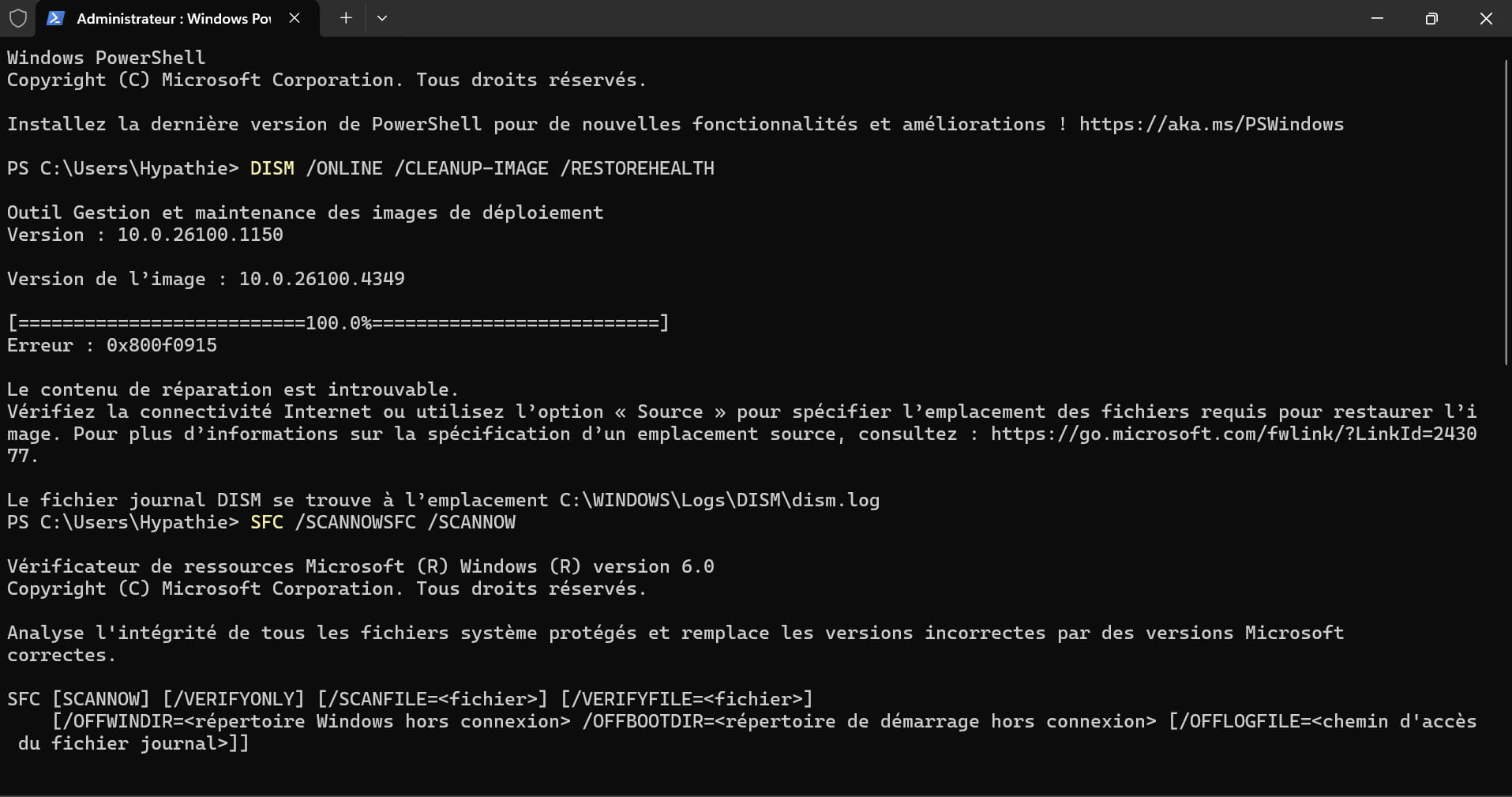Click the dism.log file path text
The image size is (1512, 797).
pos(719,500)
